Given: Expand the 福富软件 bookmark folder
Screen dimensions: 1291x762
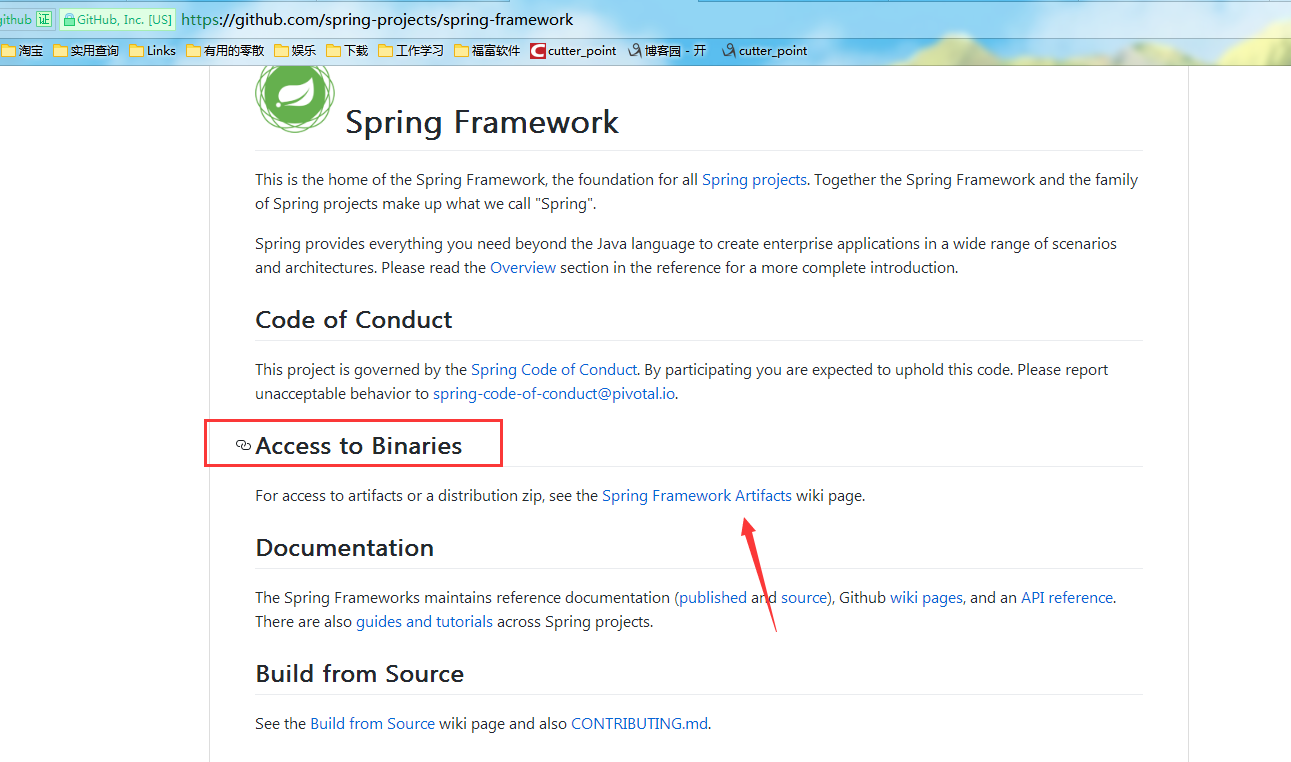Looking at the screenshot, I should (487, 51).
